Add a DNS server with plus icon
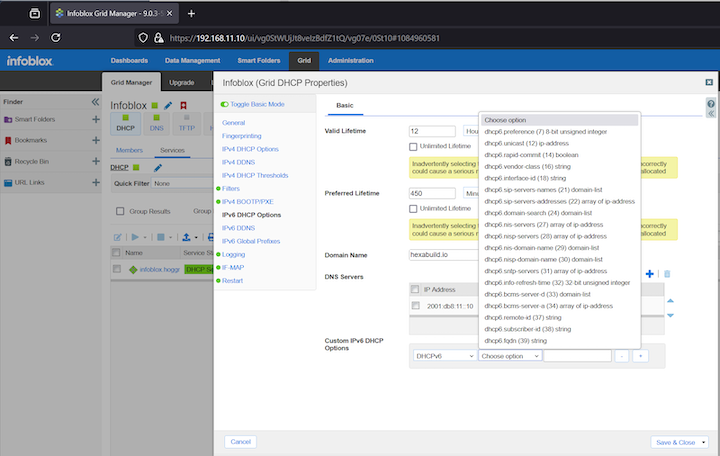720x456 pixels. point(649,274)
